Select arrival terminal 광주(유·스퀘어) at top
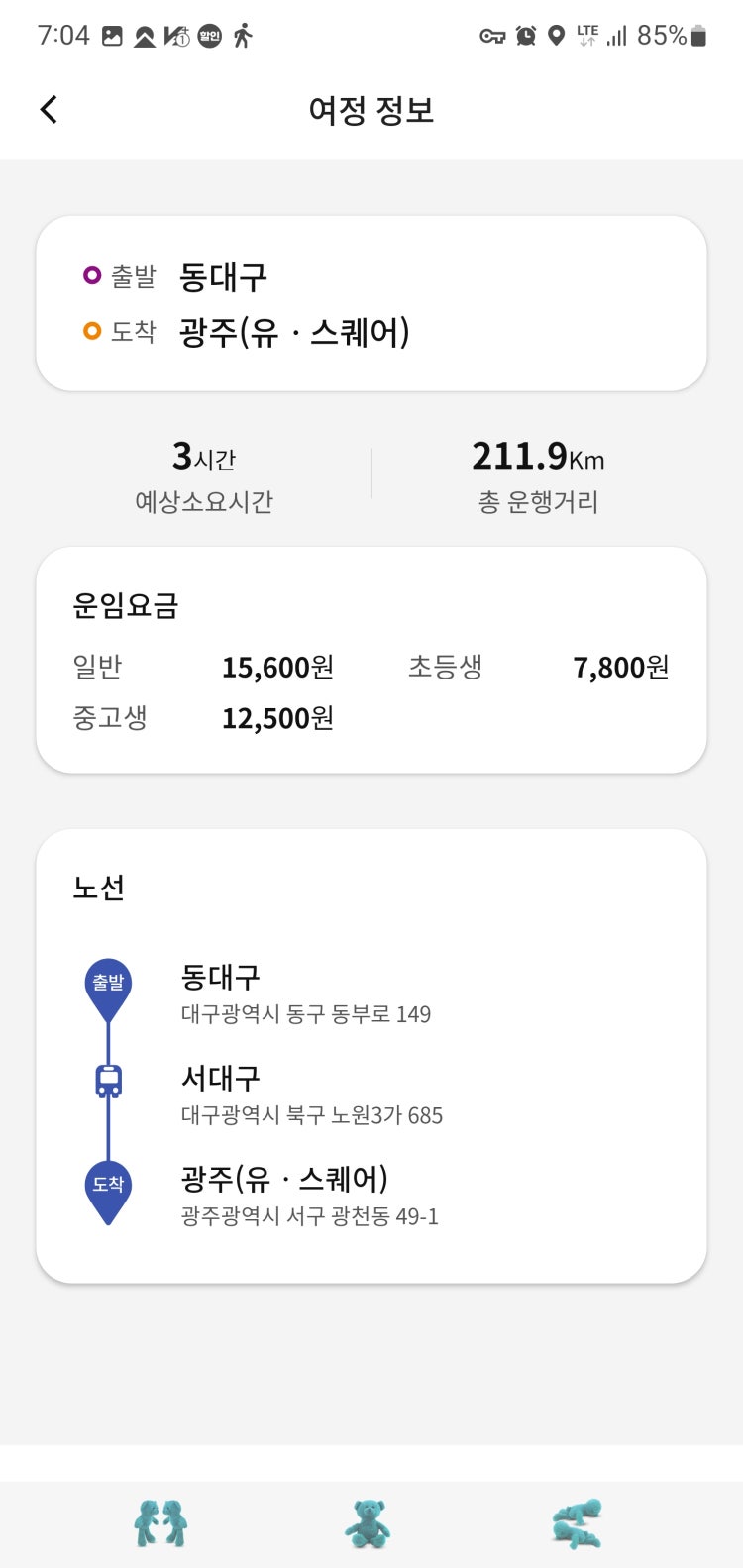This screenshot has width=743, height=1568. click(x=294, y=332)
